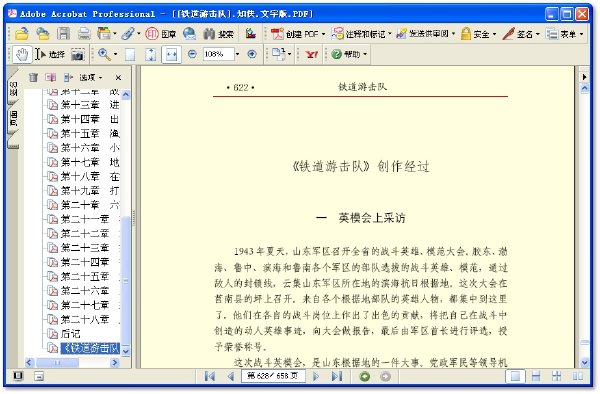Set Actual Size page view

point(130,55)
